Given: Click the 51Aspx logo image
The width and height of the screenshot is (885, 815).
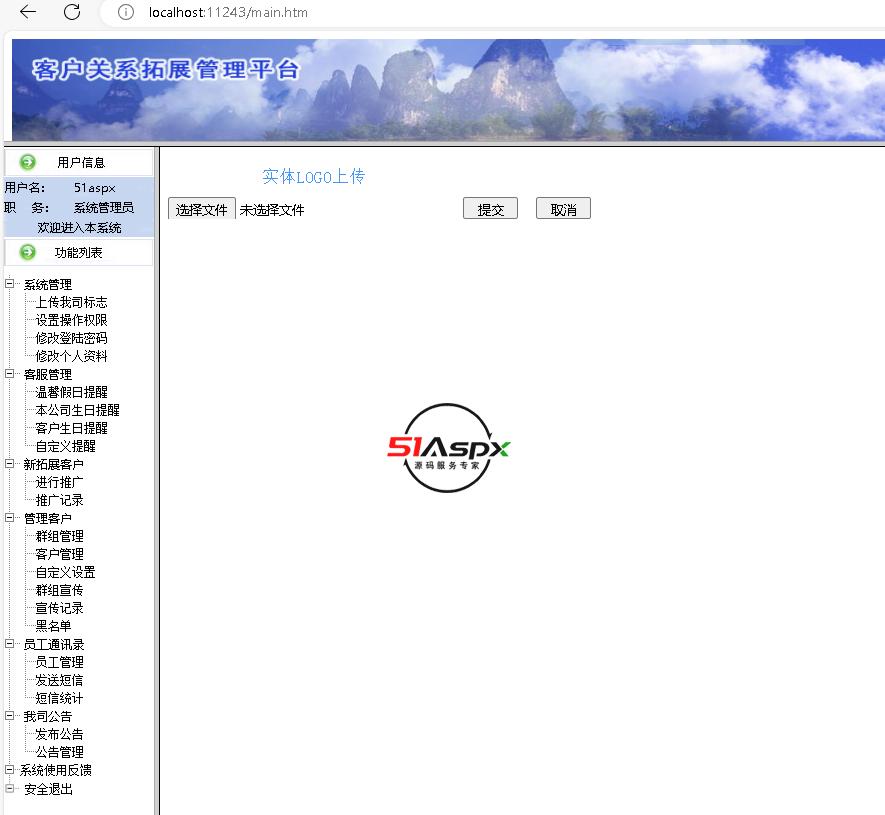Looking at the screenshot, I should [448, 448].
